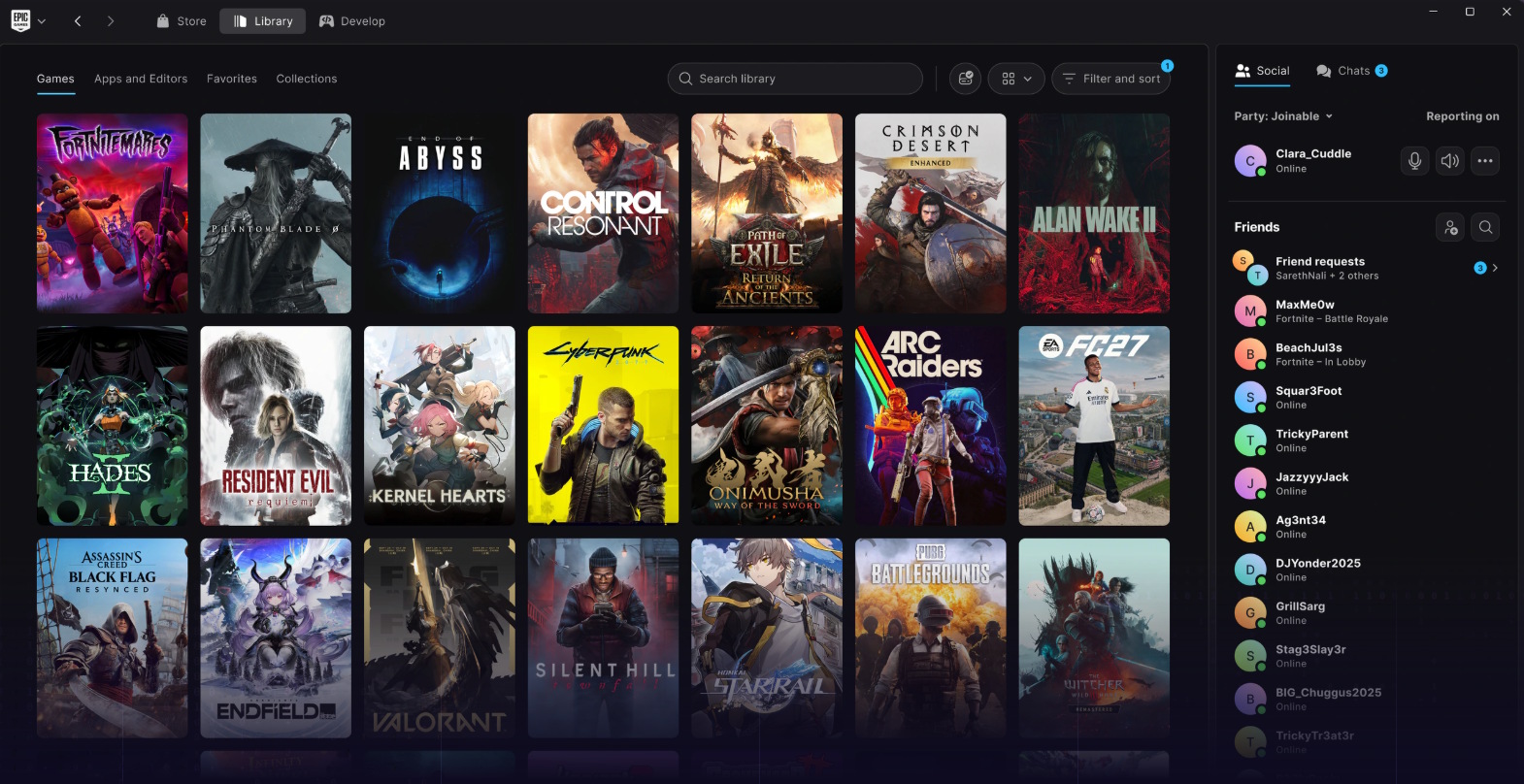This screenshot has height=784, width=1524.
Task: Expand Friend requests chevron
Action: 1495,268
